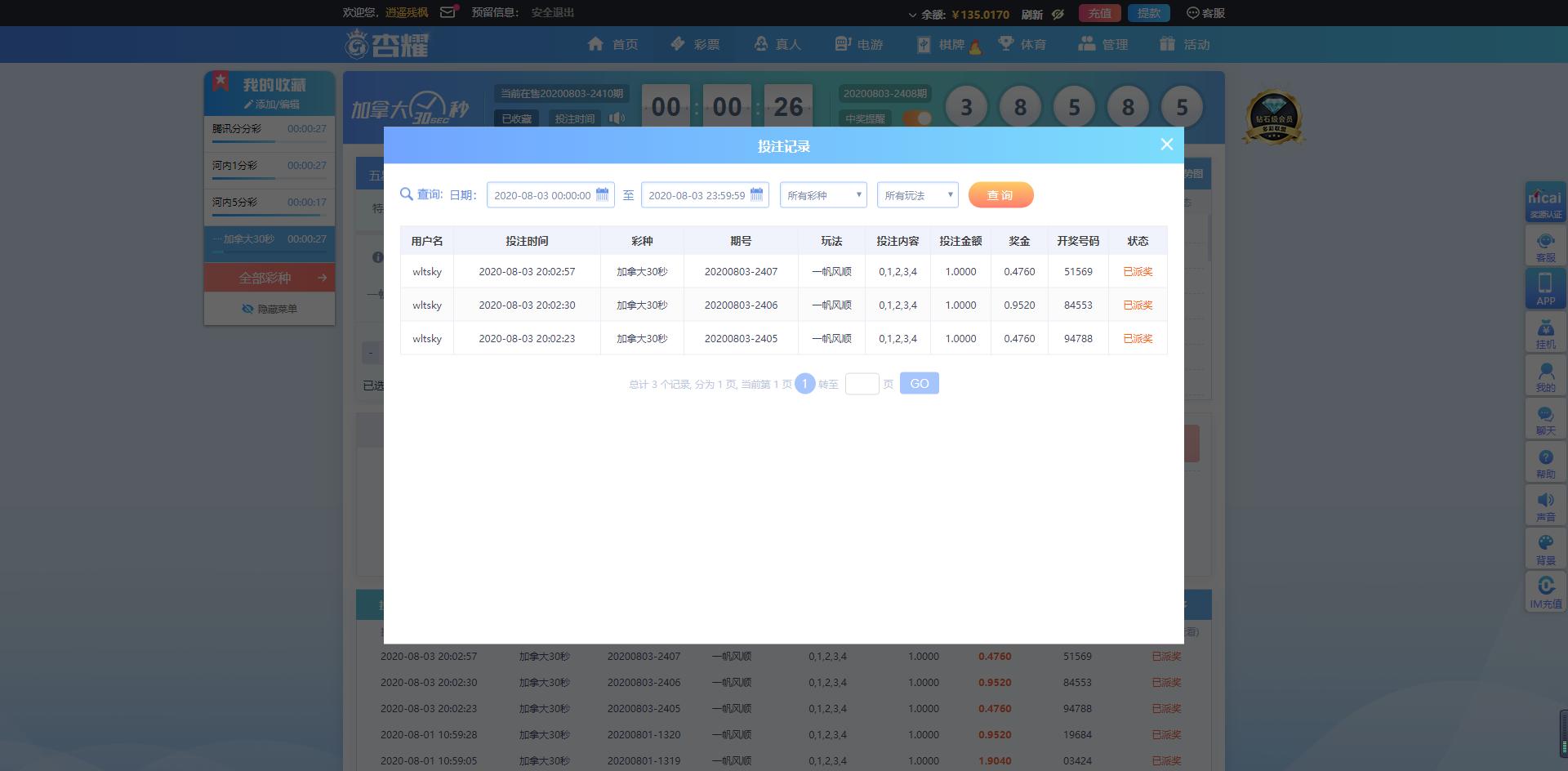The width and height of the screenshot is (1568, 771).
Task: Expand the balance dropdown chevron
Action: point(912,15)
